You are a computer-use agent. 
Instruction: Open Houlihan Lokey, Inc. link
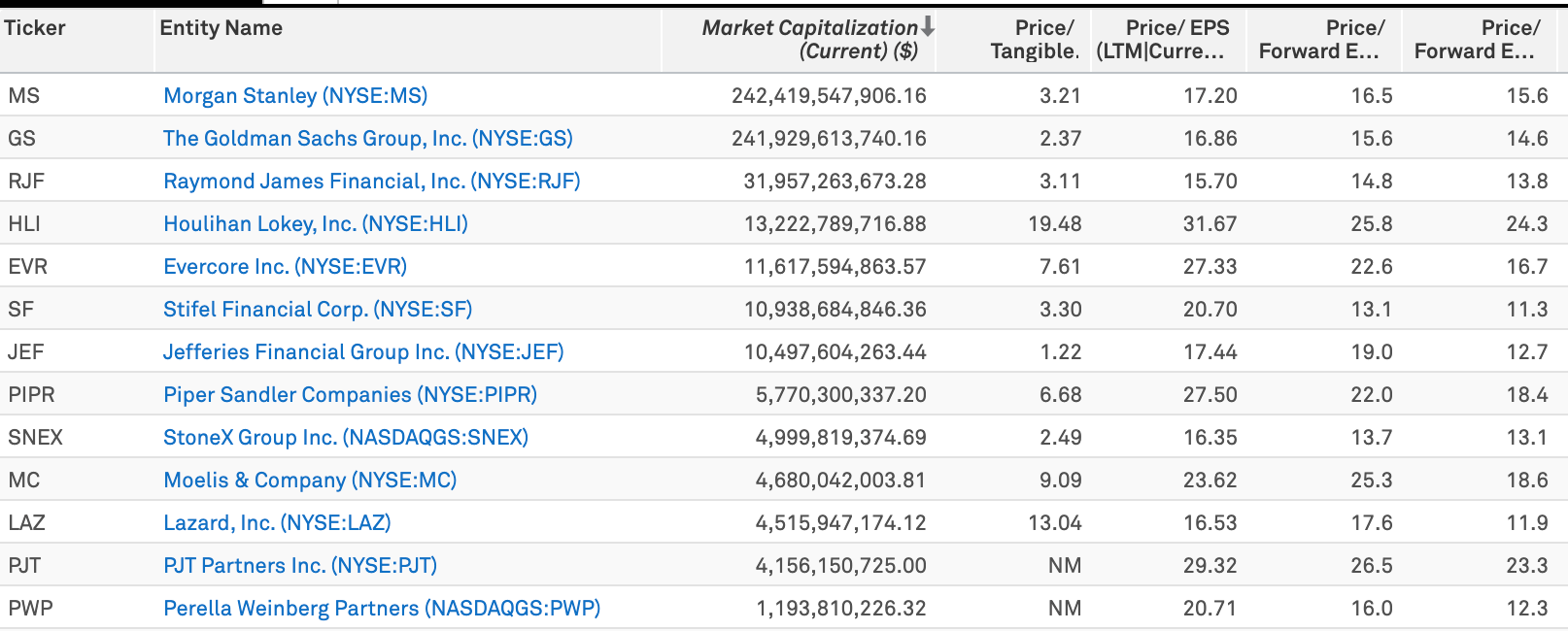pos(315,224)
